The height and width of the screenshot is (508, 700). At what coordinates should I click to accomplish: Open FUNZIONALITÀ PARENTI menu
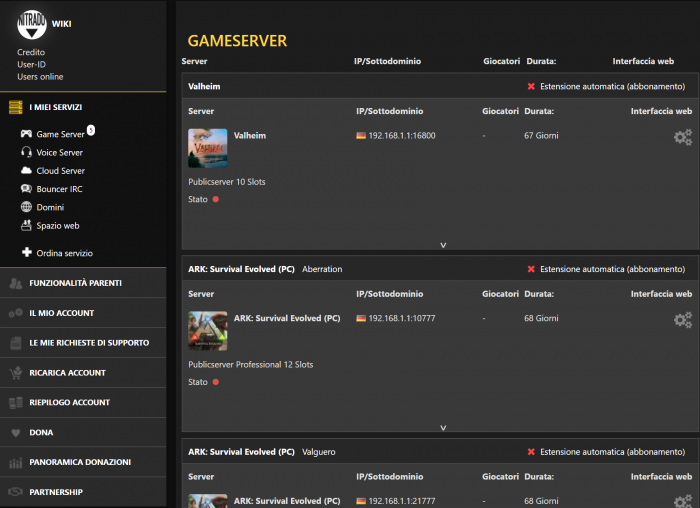coord(75,283)
